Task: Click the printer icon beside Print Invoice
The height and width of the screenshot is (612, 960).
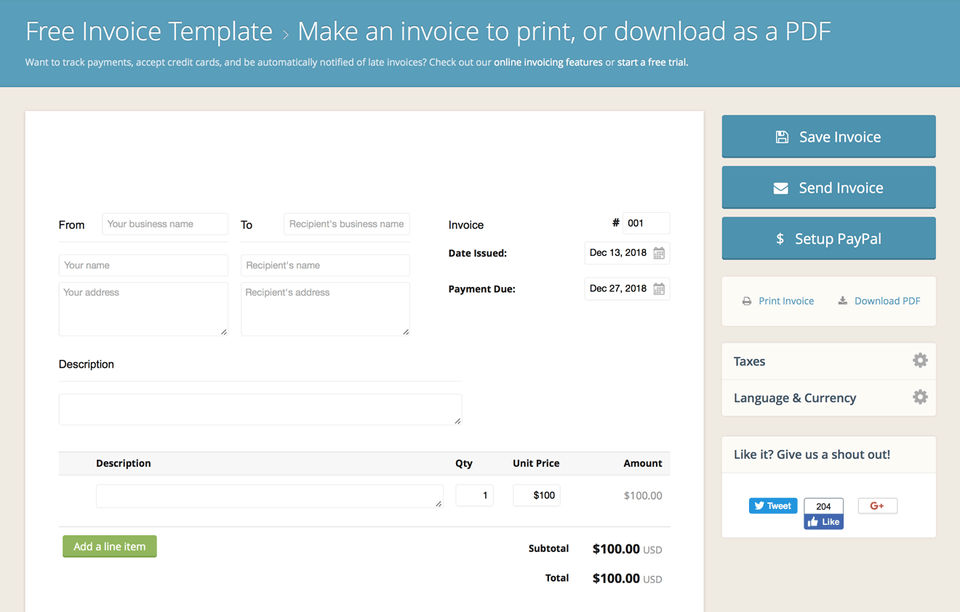Action: 746,301
